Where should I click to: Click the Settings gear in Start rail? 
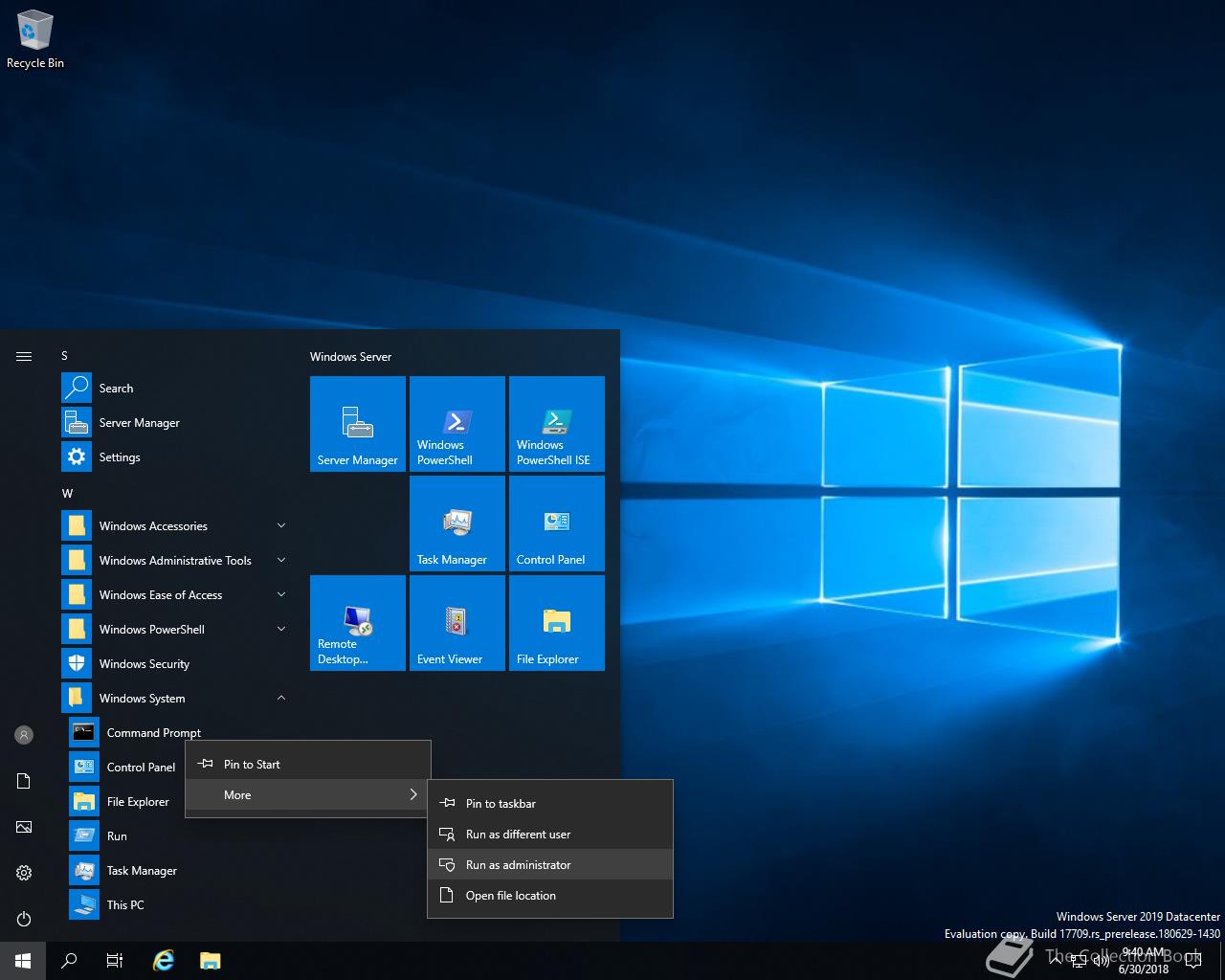pos(24,873)
